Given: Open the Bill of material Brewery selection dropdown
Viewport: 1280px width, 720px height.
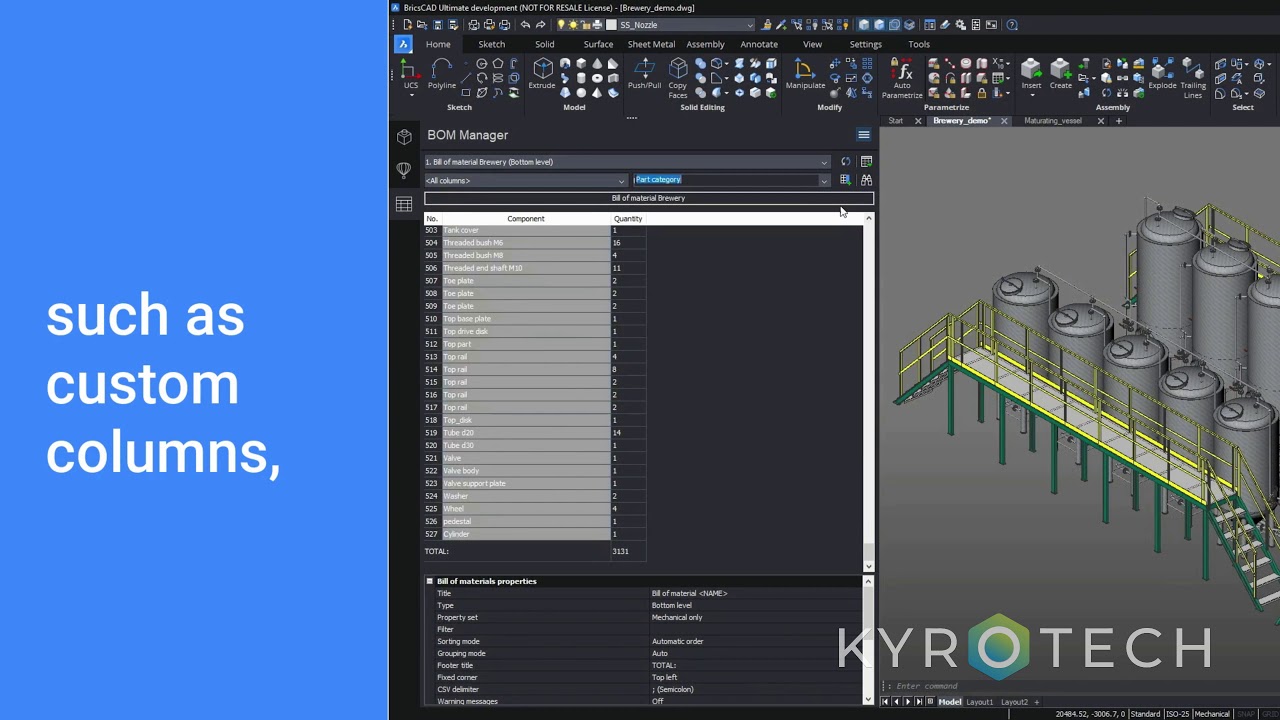Looking at the screenshot, I should tap(824, 162).
